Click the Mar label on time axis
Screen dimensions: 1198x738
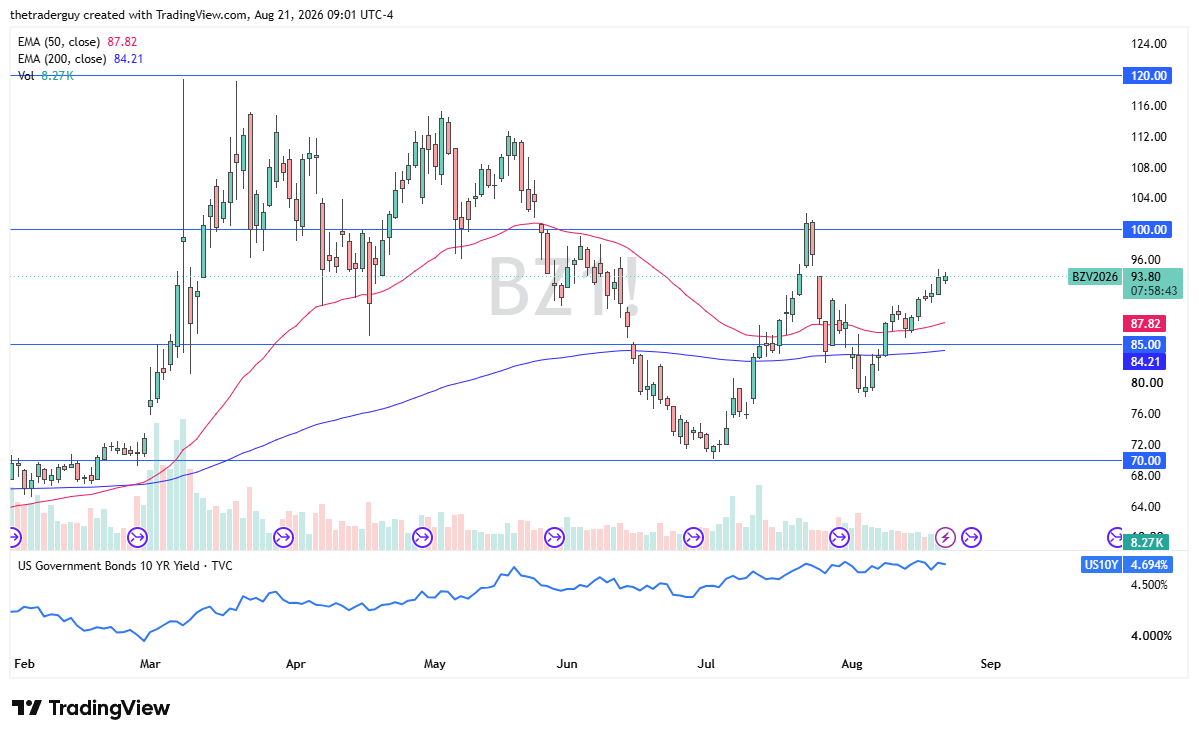click(x=151, y=664)
